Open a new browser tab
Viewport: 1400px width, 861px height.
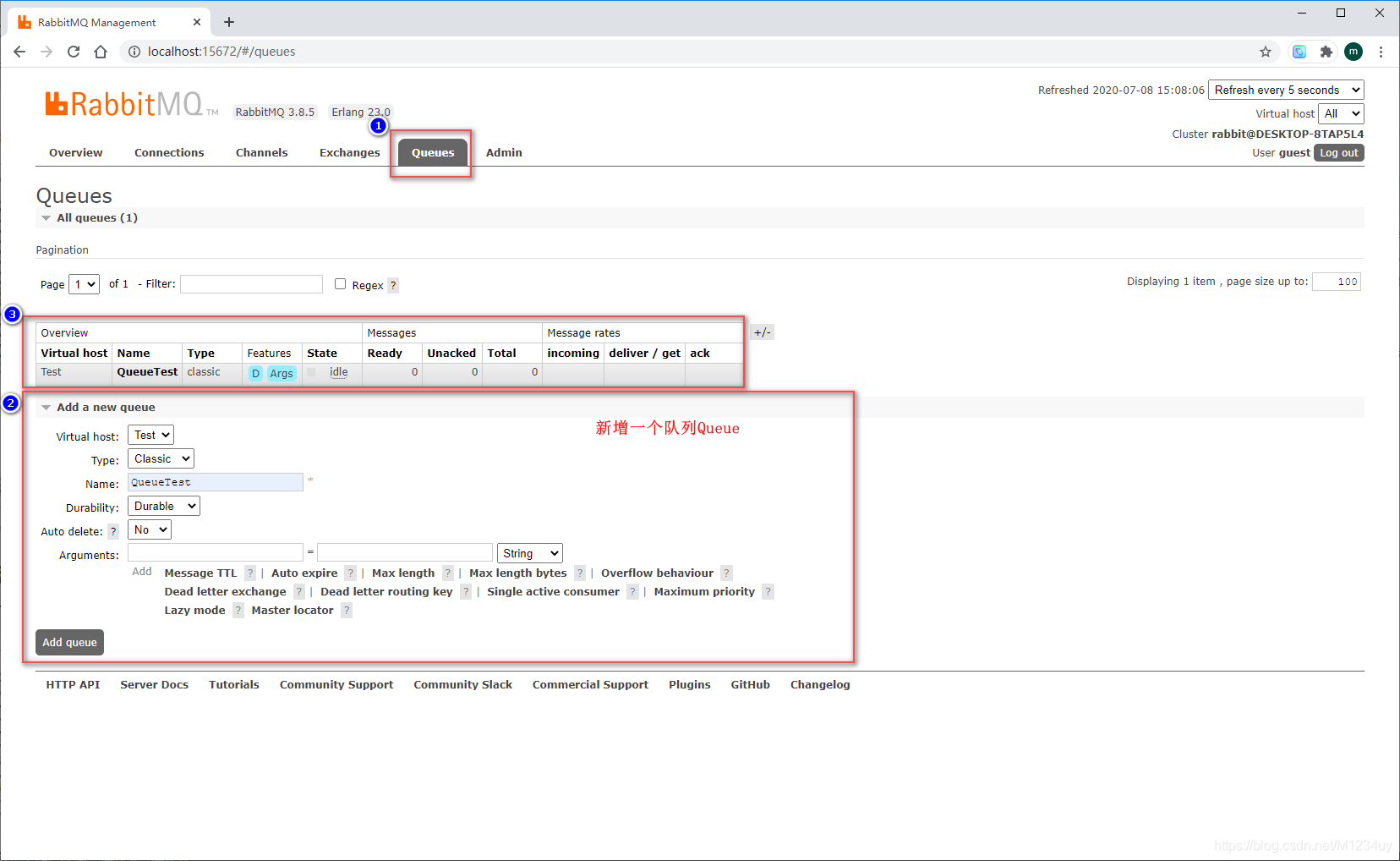click(229, 22)
